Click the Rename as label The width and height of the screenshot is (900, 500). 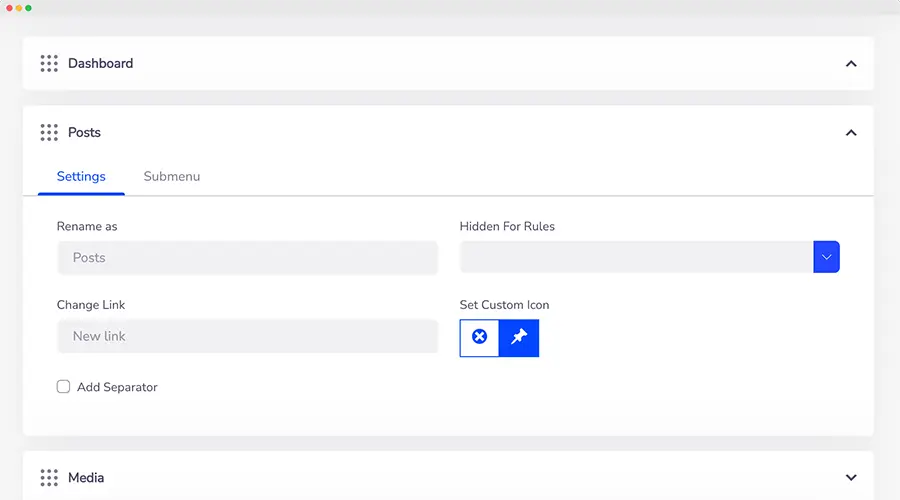pos(87,226)
